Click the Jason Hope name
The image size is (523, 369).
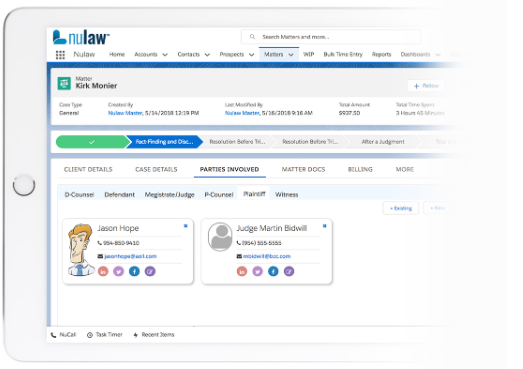coord(118,228)
